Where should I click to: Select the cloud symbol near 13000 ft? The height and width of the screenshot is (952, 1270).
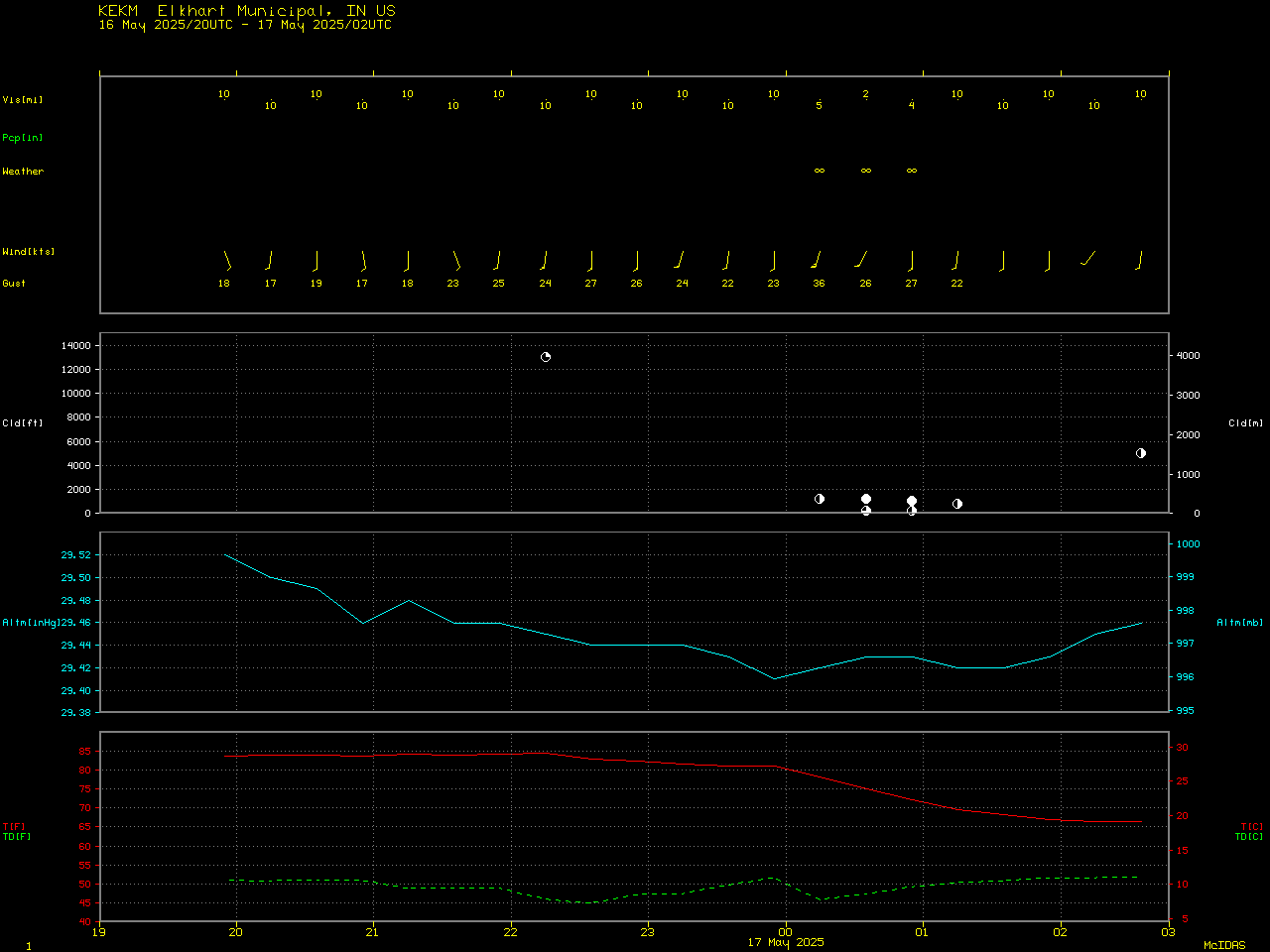[546, 357]
